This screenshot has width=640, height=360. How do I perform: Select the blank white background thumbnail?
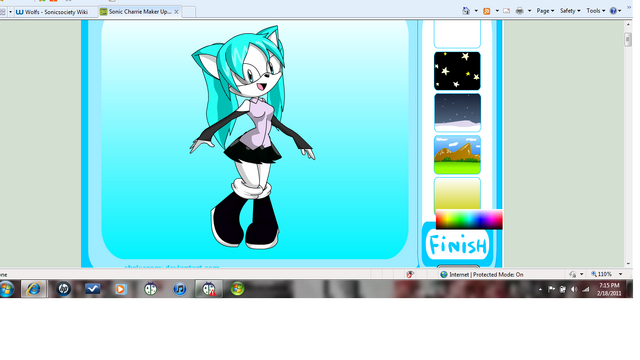(457, 34)
